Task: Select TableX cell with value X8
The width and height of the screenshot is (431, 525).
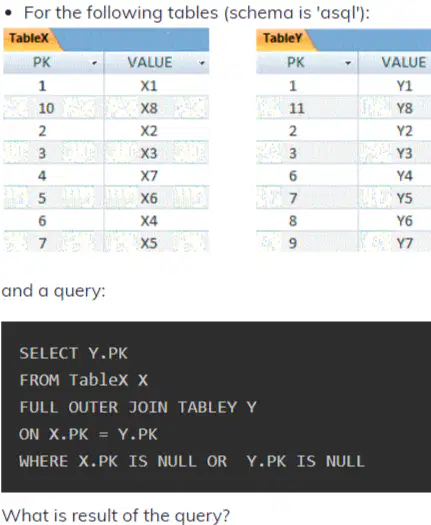Action: (x=156, y=108)
